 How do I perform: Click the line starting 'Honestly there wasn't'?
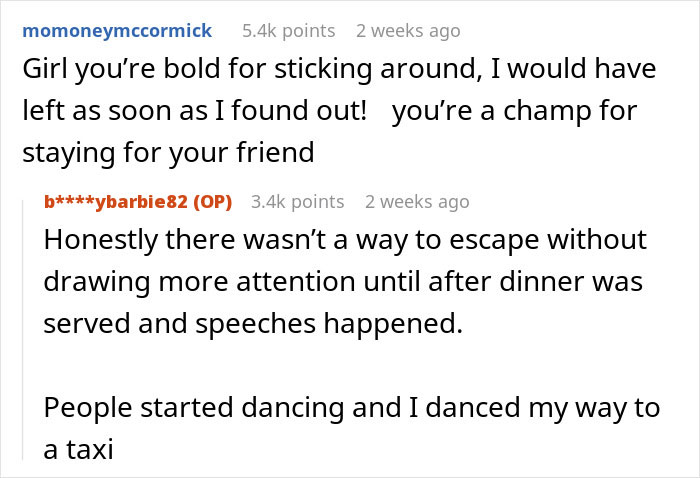tap(346, 241)
